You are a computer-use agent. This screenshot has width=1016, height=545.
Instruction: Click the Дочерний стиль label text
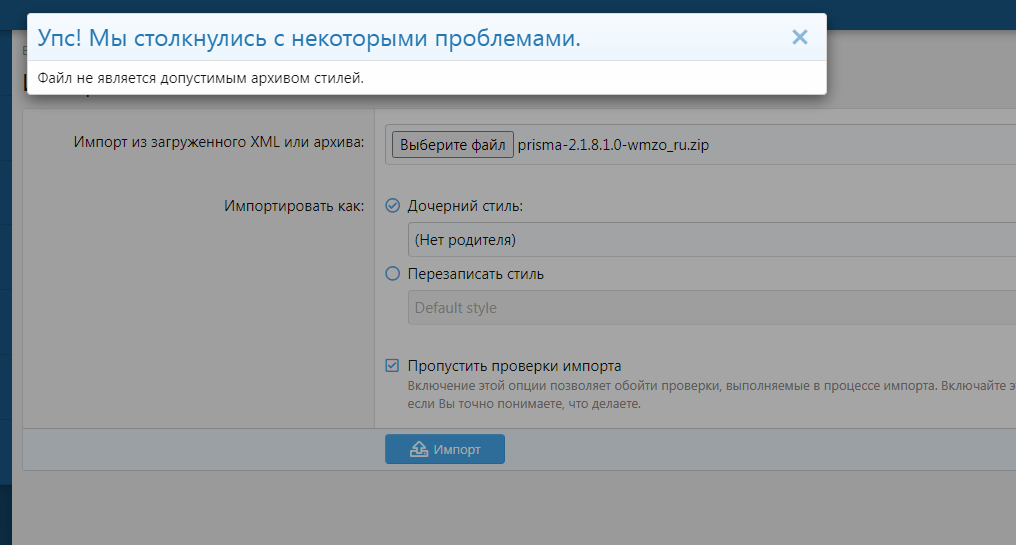click(x=465, y=206)
